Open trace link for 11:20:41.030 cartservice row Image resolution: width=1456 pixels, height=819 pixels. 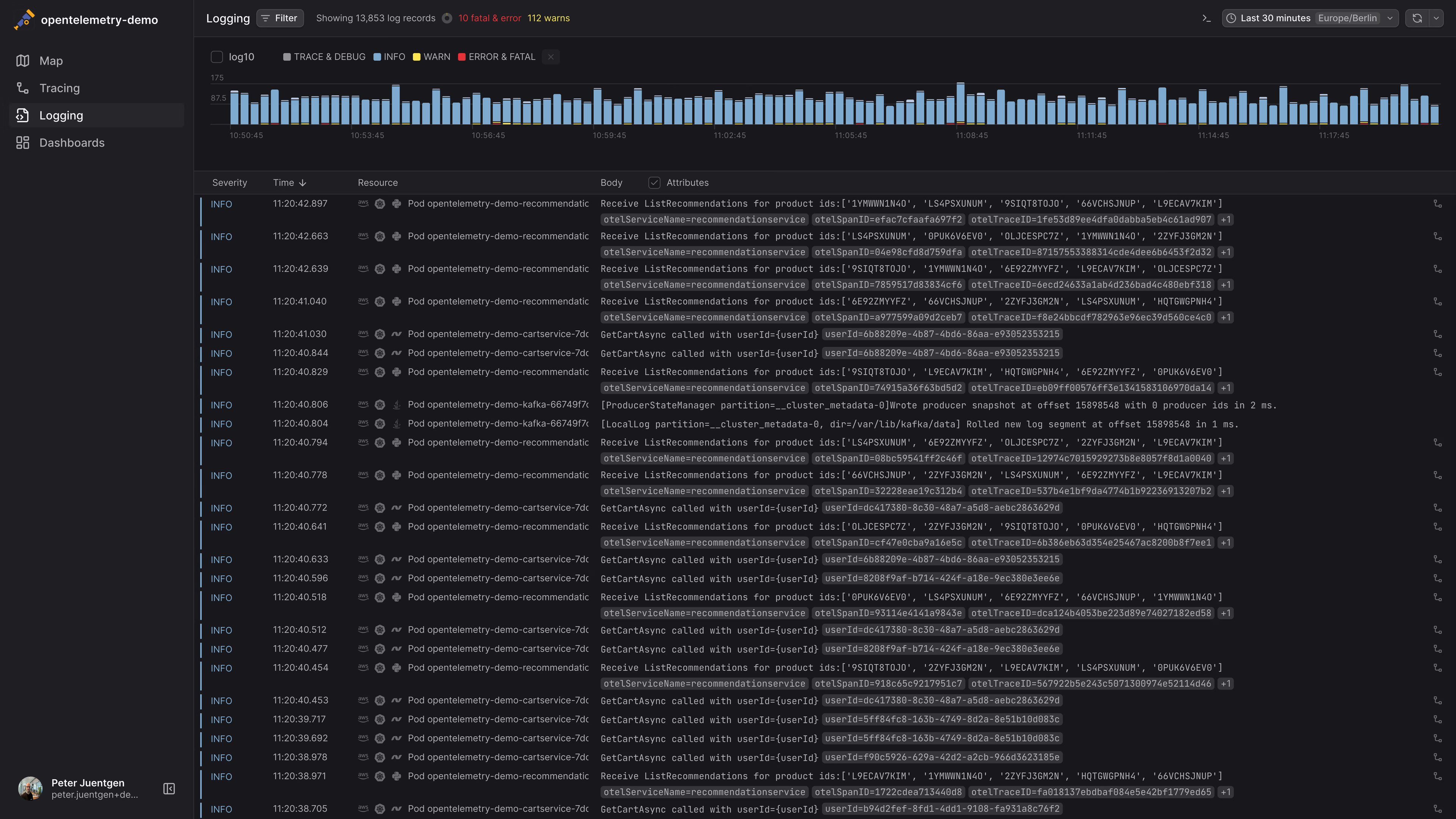tap(1437, 334)
